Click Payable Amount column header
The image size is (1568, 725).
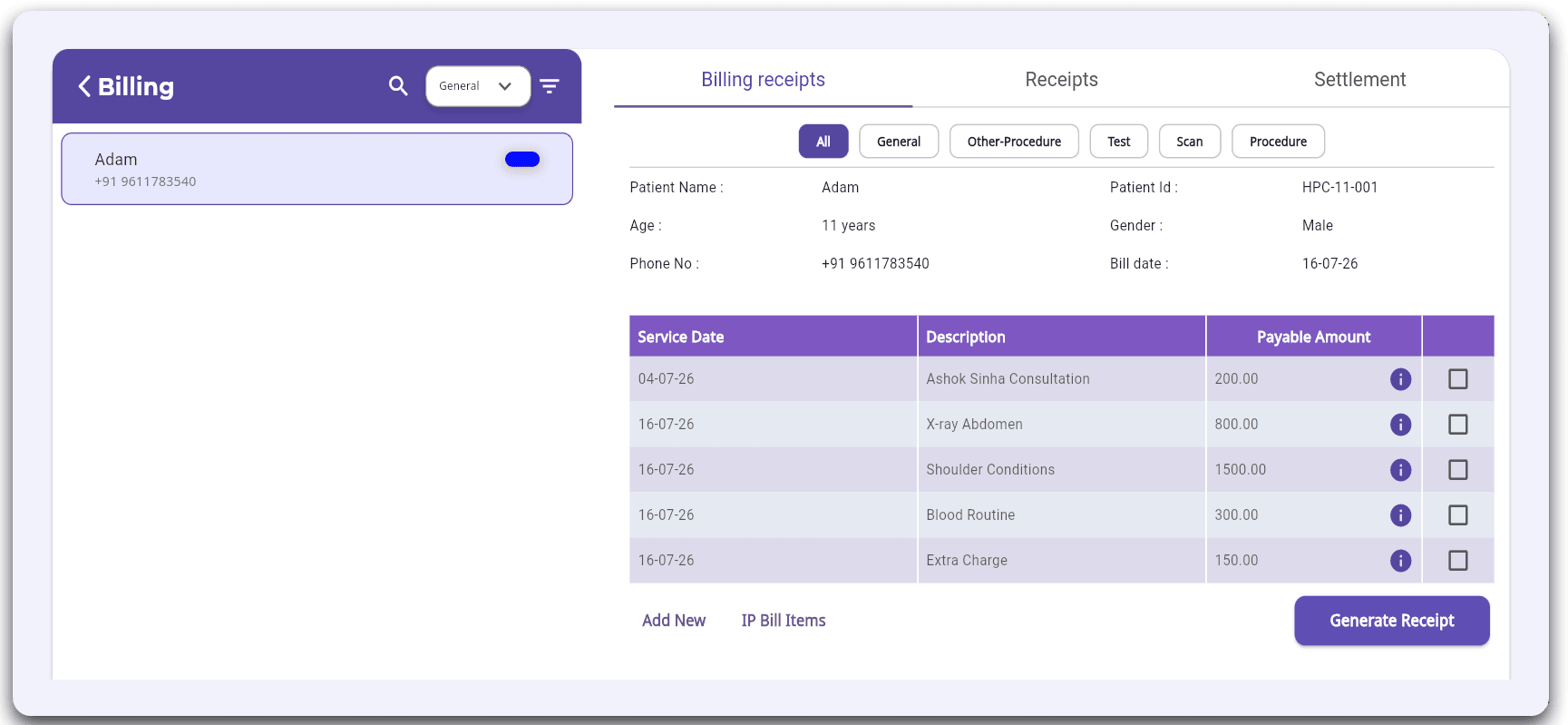pos(1313,337)
